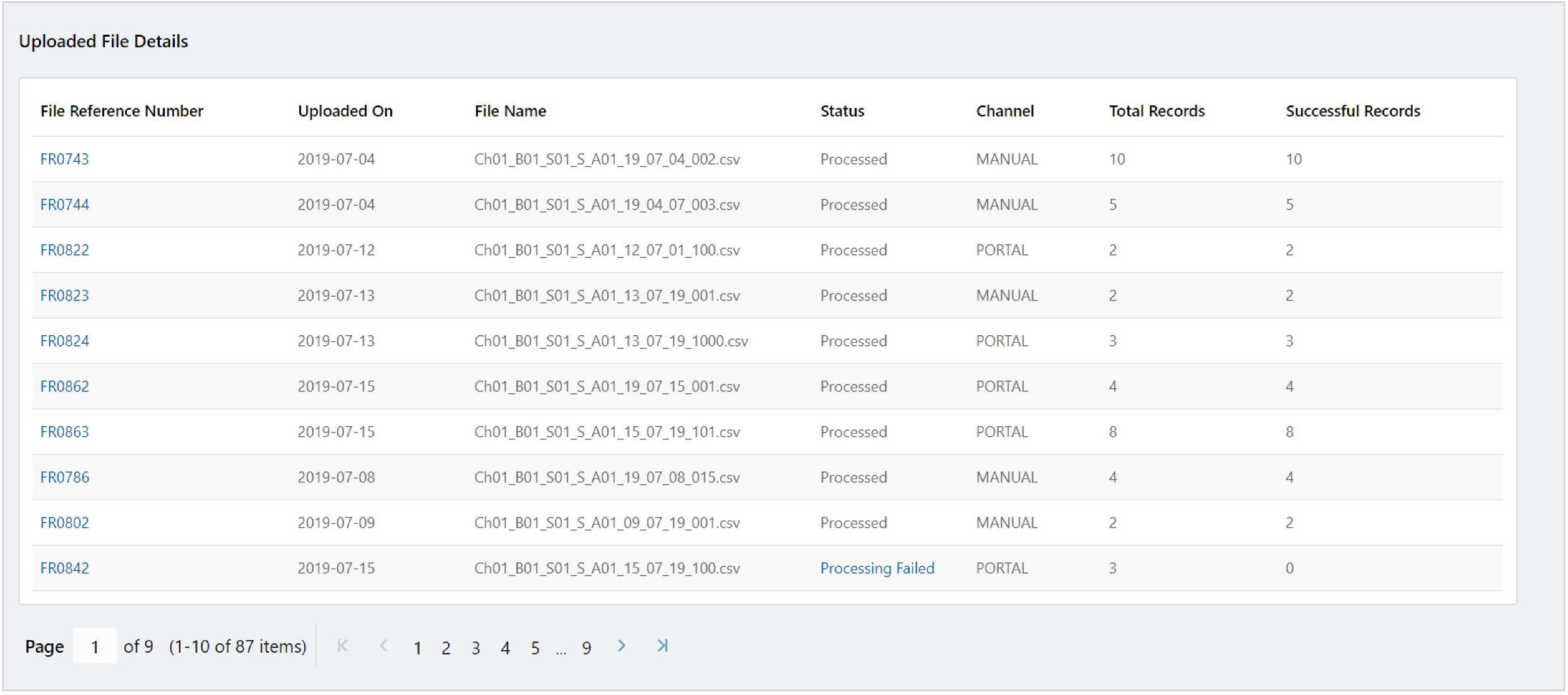This screenshot has width=1568, height=695.
Task: Click the previous page arrow icon
Action: [383, 646]
